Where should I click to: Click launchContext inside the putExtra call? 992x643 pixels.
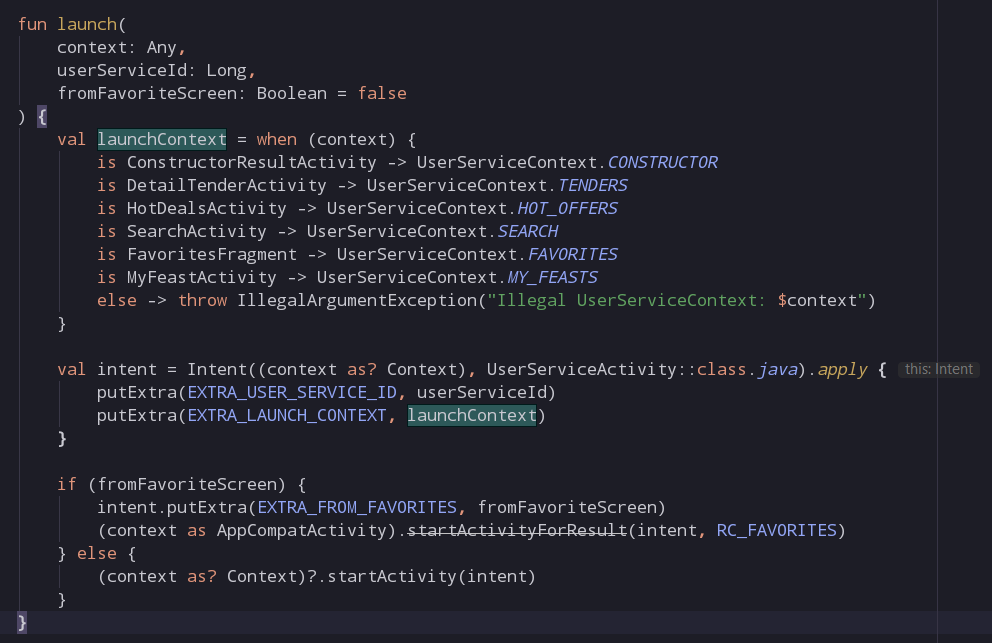point(471,415)
